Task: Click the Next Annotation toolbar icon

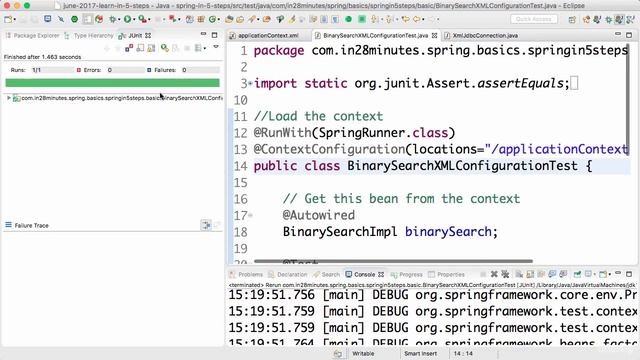Action: pos(374,19)
